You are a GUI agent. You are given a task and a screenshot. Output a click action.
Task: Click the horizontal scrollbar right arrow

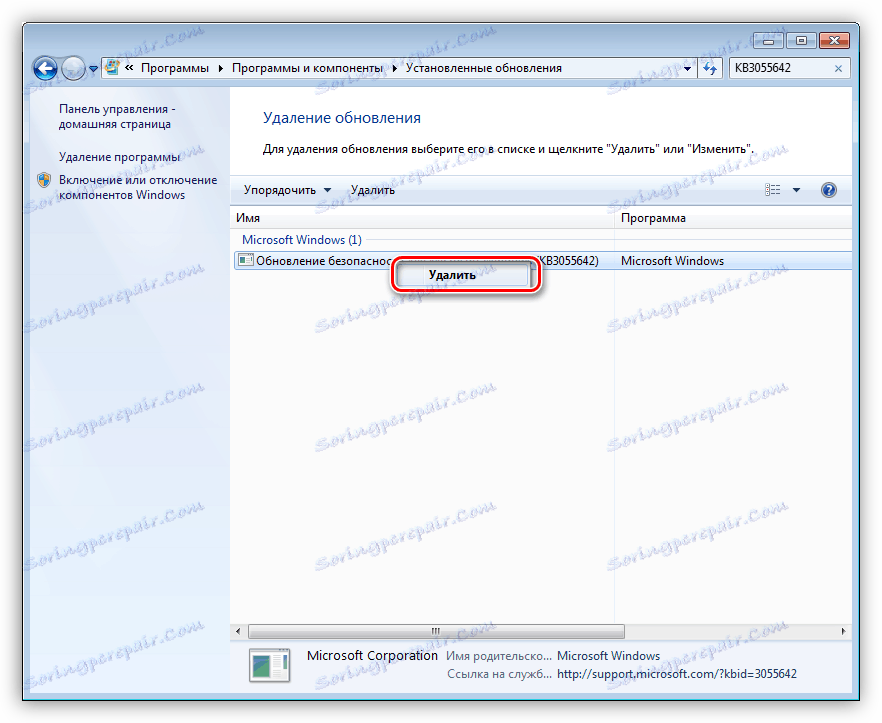point(843,631)
